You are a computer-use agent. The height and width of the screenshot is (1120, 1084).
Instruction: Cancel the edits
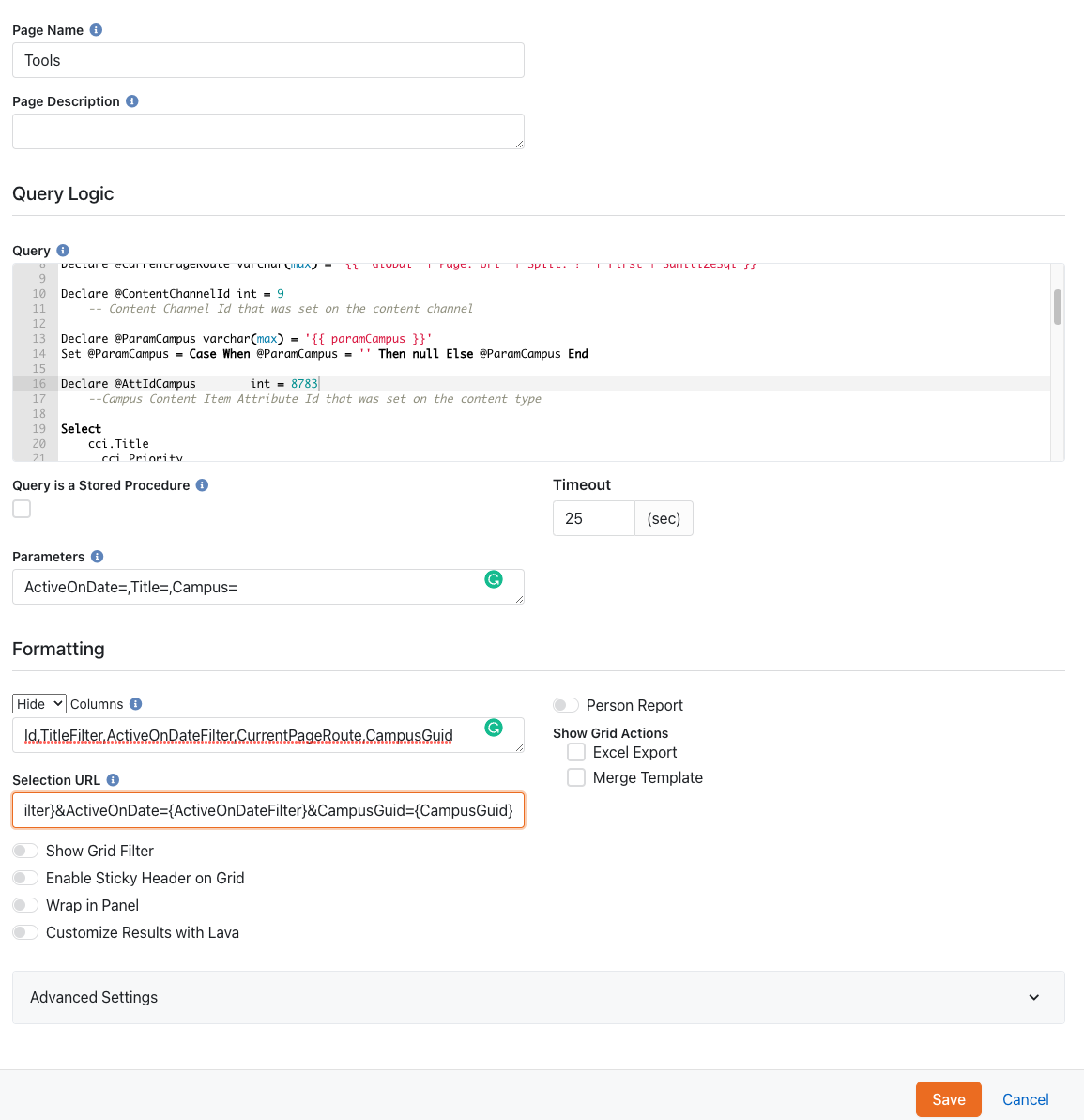(x=1026, y=1099)
